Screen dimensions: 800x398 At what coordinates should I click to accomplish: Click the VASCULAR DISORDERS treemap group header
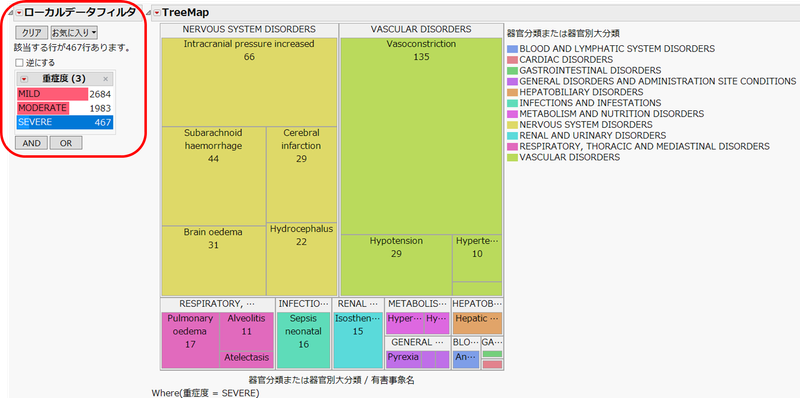pyautogui.click(x=421, y=30)
